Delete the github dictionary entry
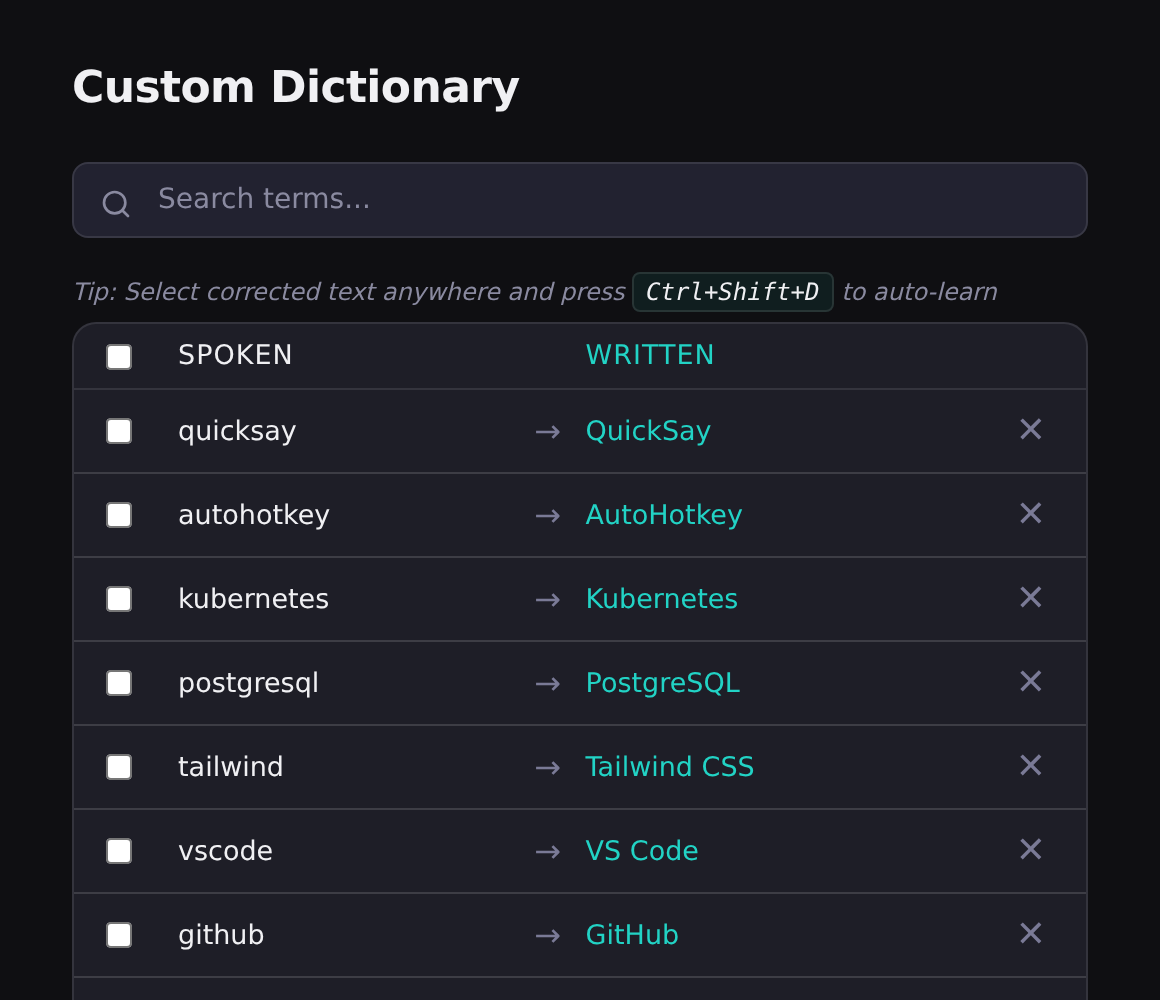The width and height of the screenshot is (1160, 1000). 1030,933
